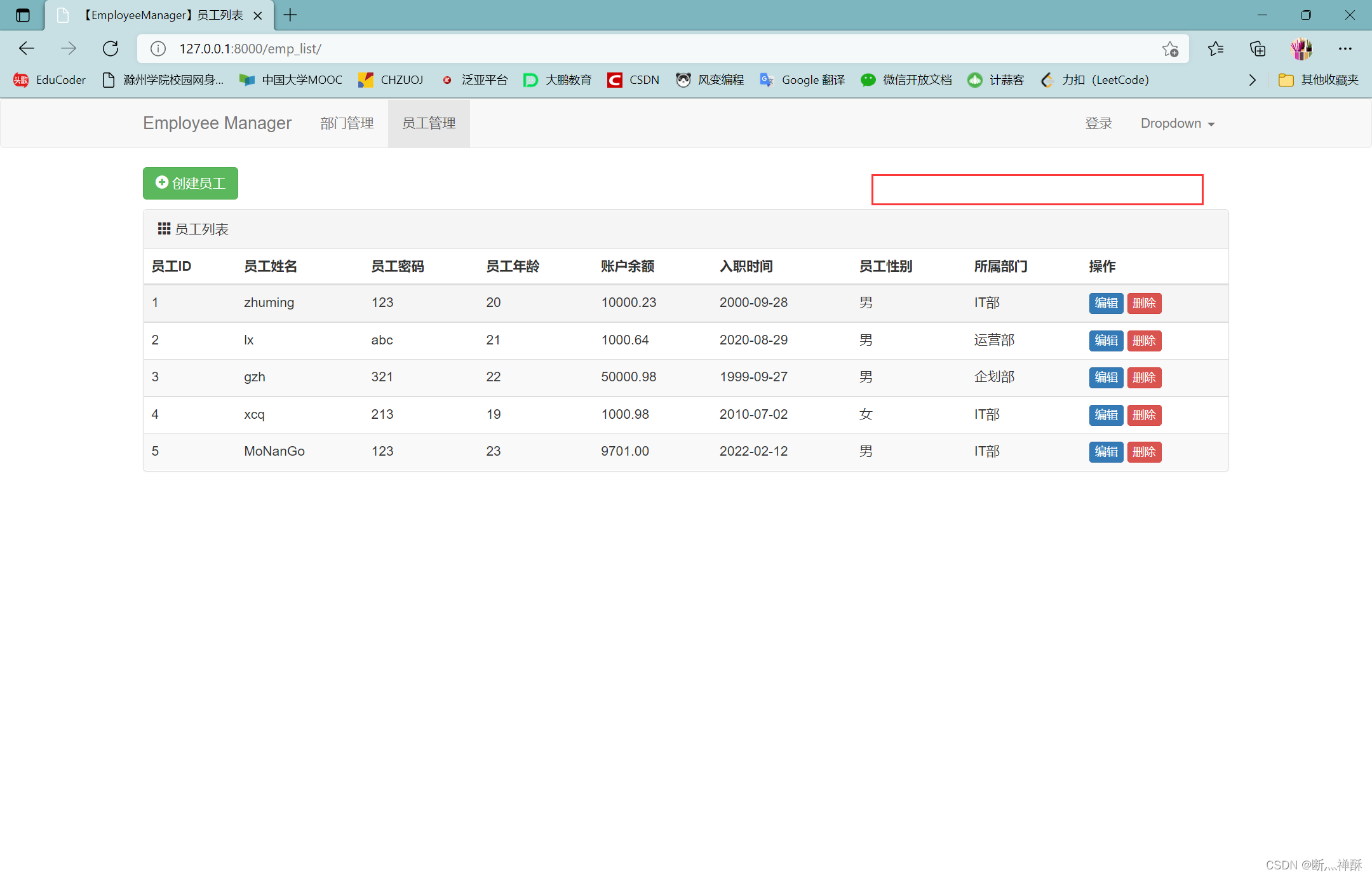This screenshot has height=877, width=1372.
Task: Open browser settings ellipsis menu
Action: click(x=1345, y=48)
